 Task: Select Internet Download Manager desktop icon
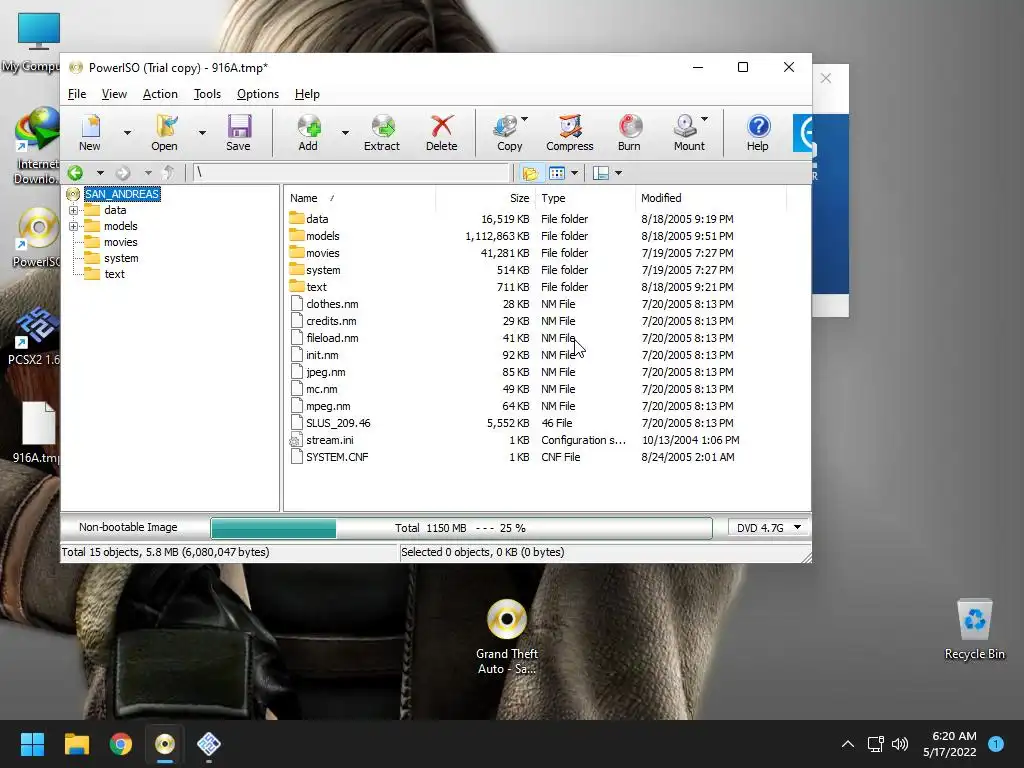tap(37, 146)
